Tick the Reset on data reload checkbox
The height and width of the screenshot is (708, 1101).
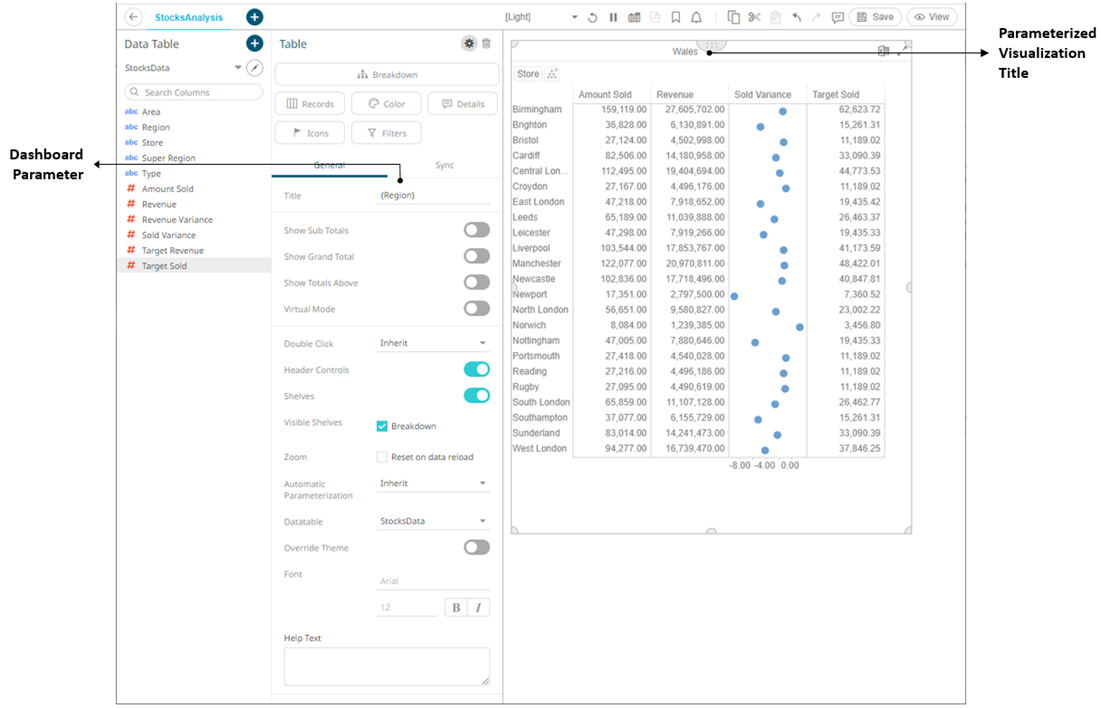382,457
